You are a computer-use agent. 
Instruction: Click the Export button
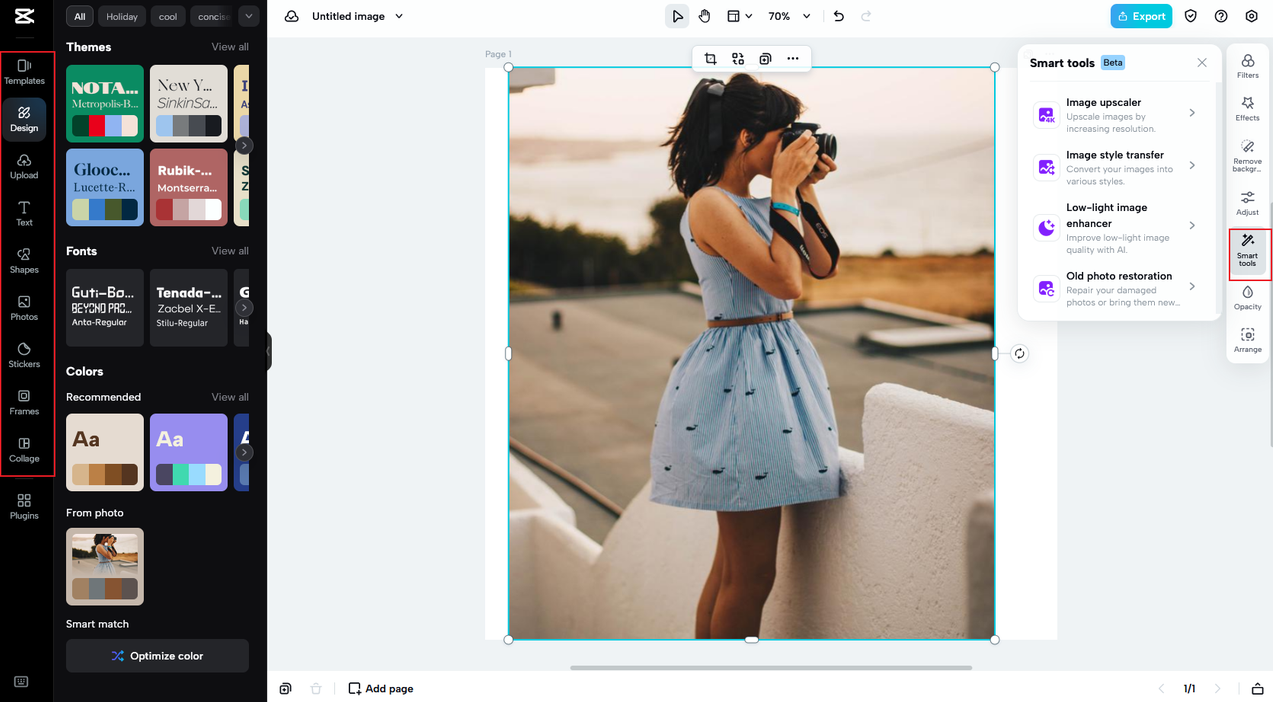pyautogui.click(x=1141, y=16)
